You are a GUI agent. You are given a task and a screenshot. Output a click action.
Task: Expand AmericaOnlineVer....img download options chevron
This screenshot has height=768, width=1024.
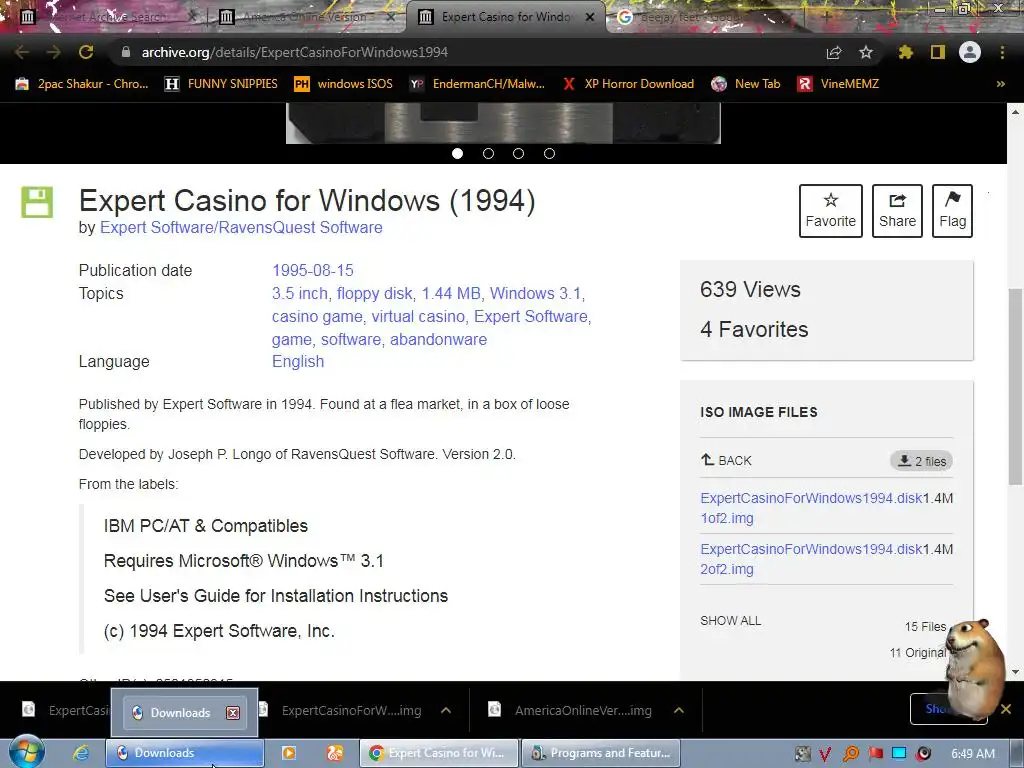pos(679,710)
